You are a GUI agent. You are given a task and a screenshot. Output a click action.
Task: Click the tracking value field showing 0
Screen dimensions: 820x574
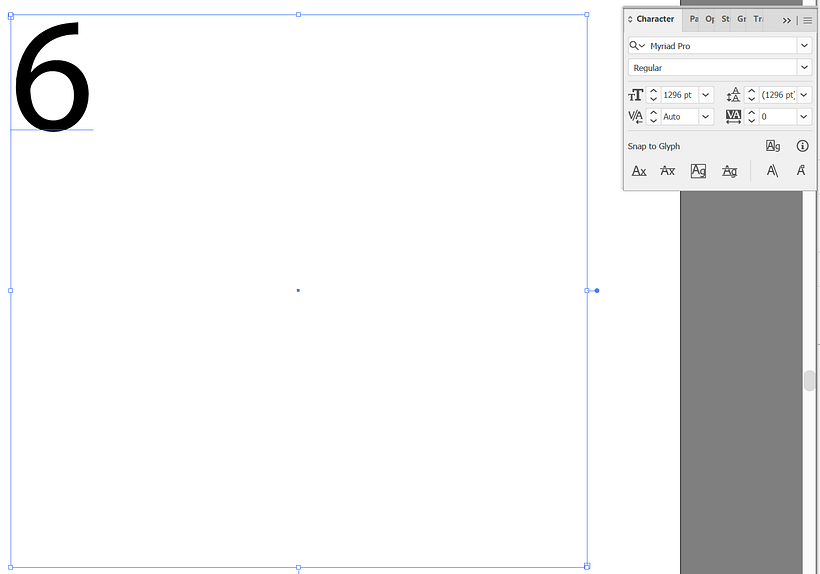776,117
